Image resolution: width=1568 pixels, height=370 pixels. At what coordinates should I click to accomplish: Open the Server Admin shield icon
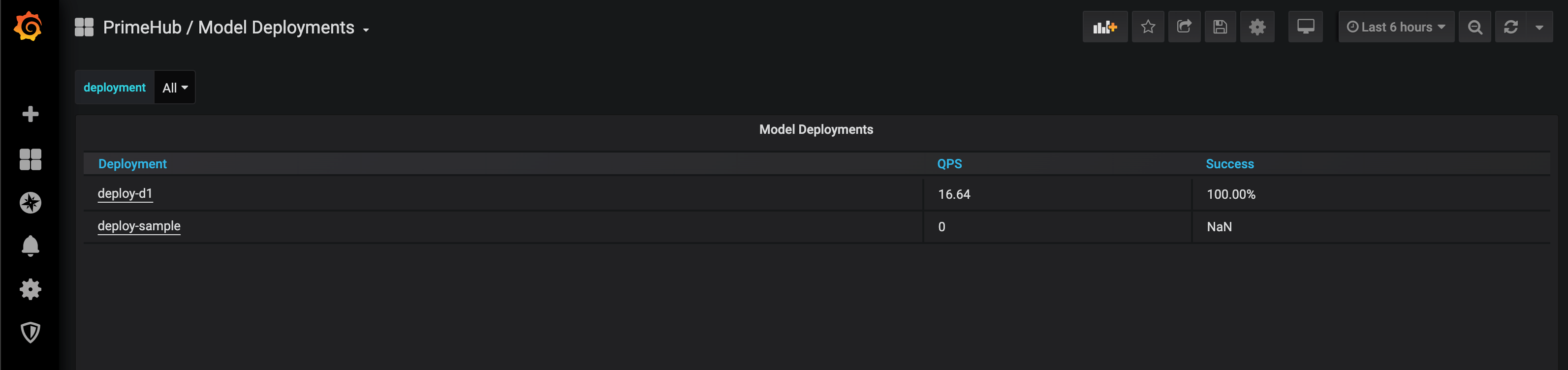pos(30,332)
